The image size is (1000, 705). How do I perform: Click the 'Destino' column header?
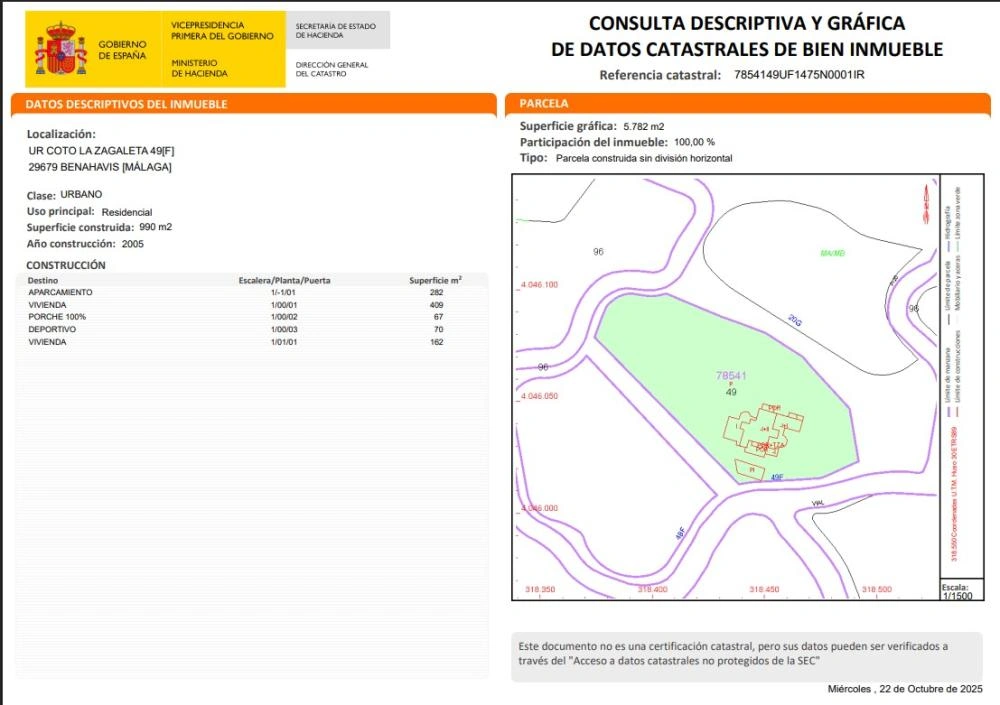coord(43,280)
